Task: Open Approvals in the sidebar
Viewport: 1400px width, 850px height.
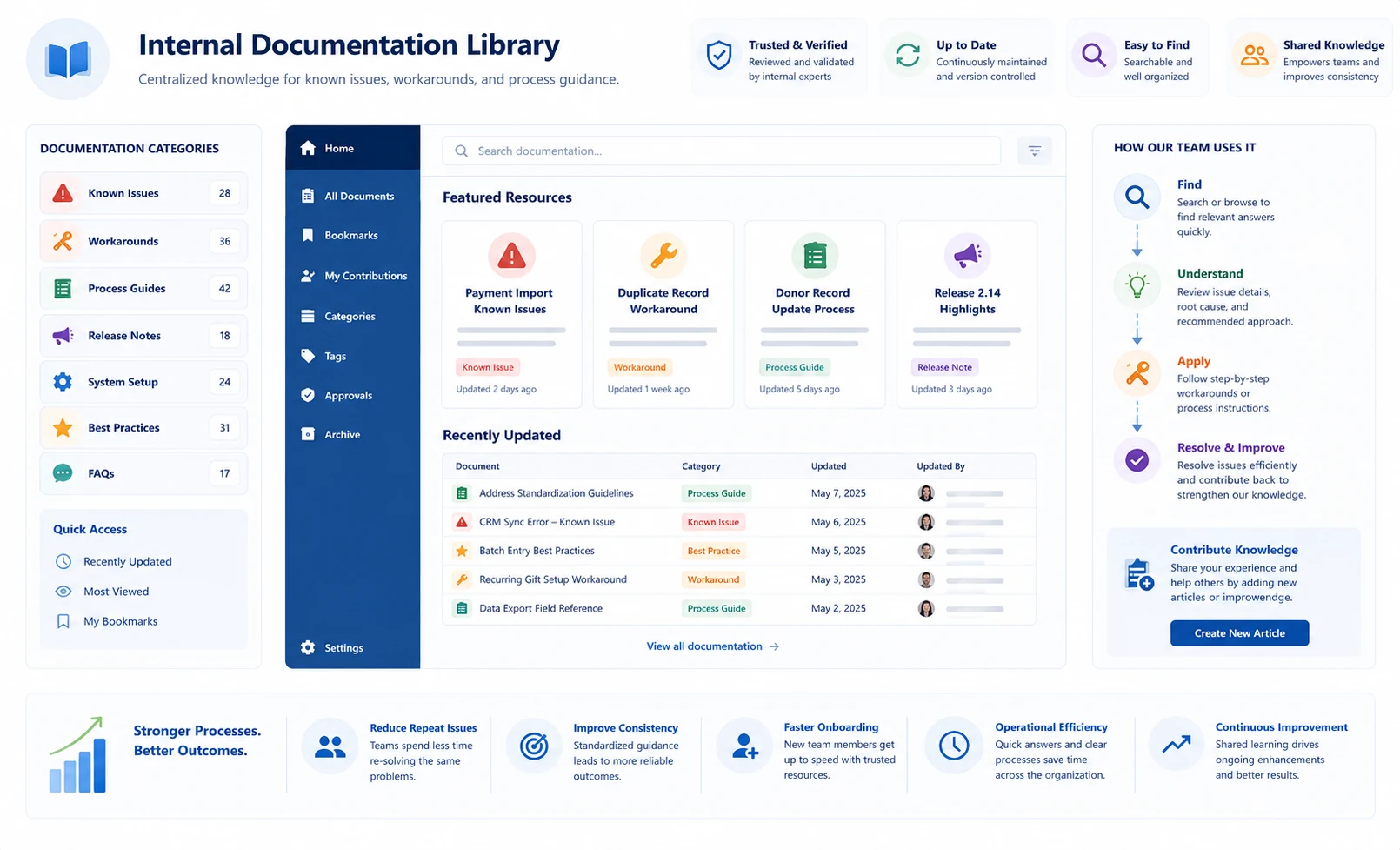Action: (353, 396)
